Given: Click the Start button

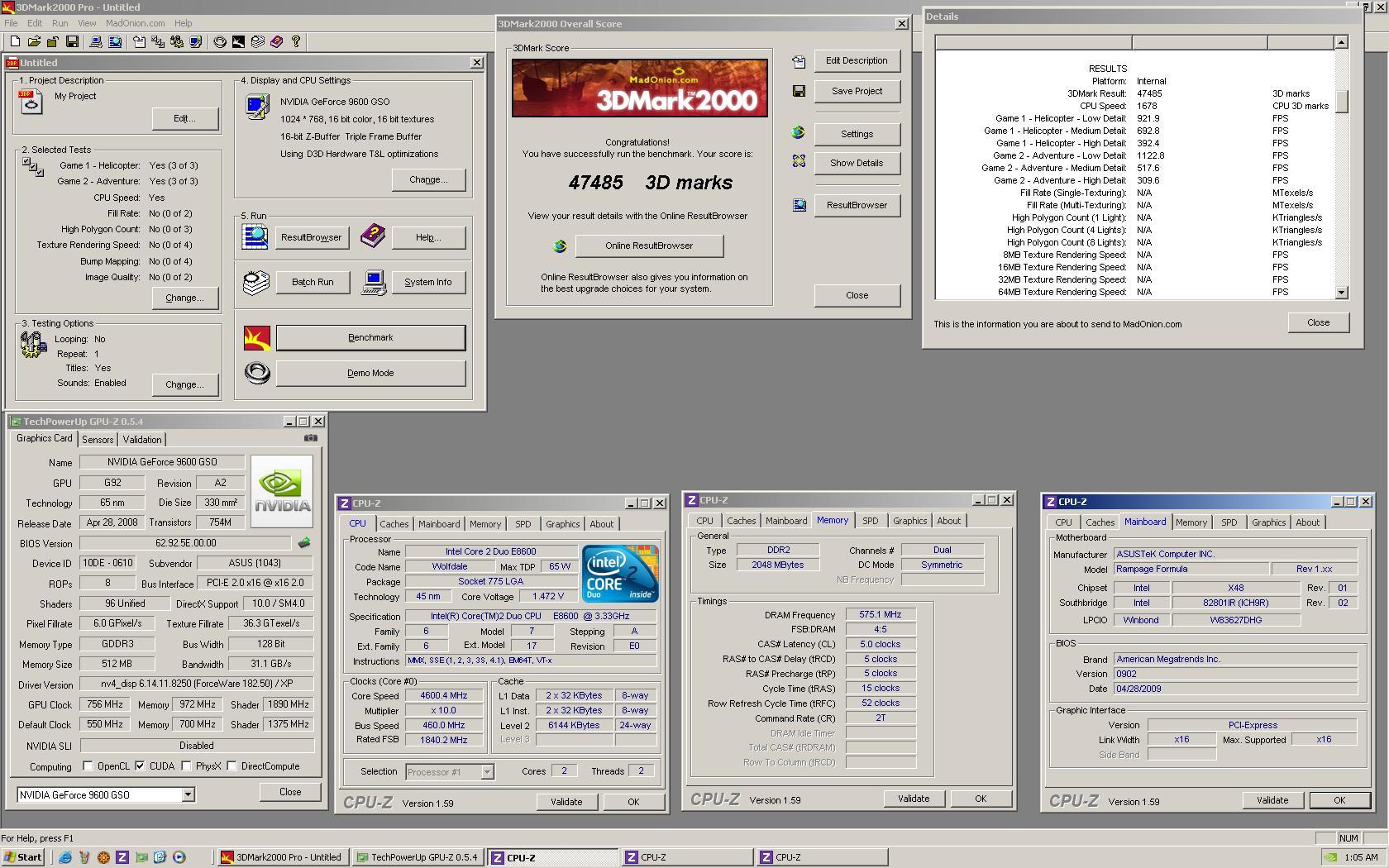Looking at the screenshot, I should [23, 857].
